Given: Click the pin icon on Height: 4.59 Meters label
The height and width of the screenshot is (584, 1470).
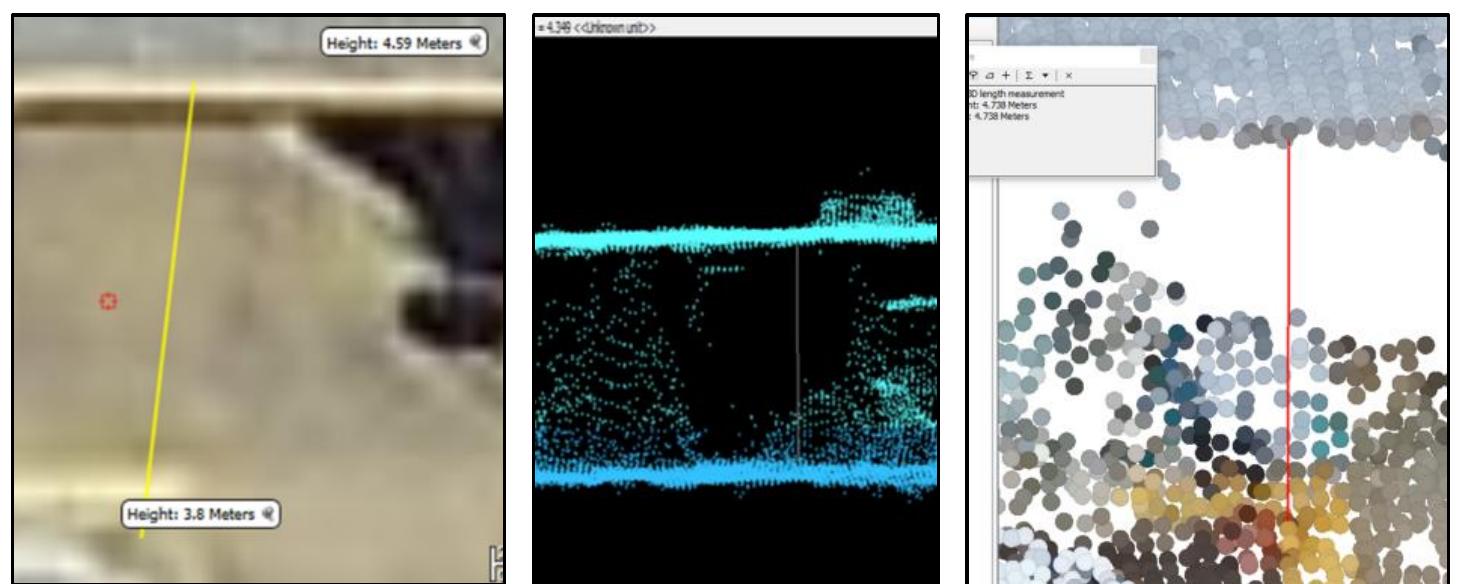Looking at the screenshot, I should 476,42.
